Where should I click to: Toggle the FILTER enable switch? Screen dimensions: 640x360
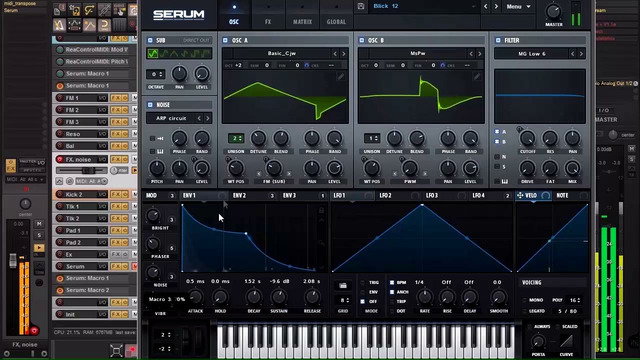(498, 40)
